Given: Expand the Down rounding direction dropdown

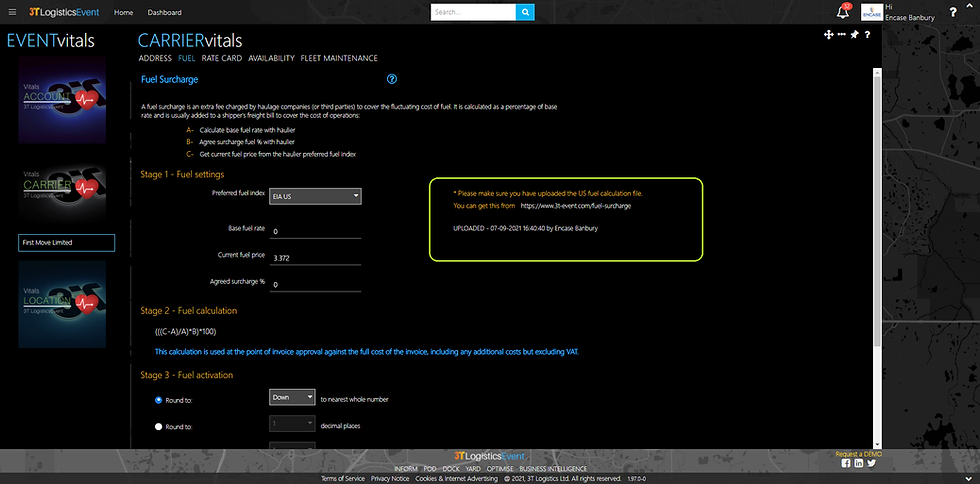Looking at the screenshot, I should [292, 397].
